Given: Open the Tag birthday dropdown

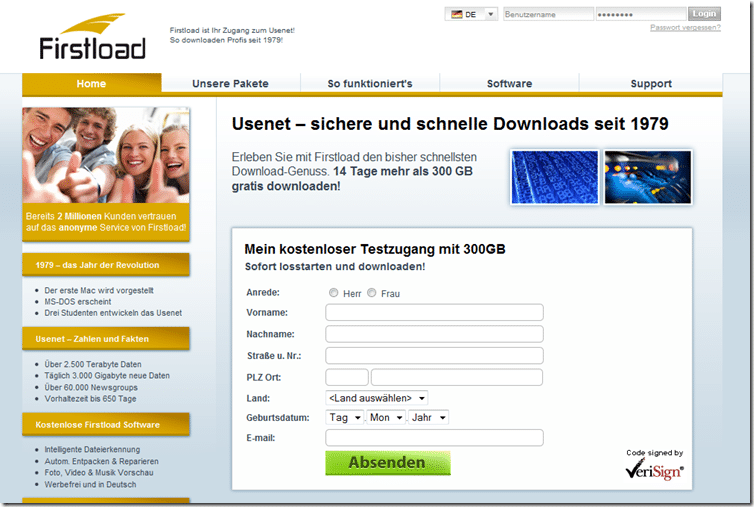Looking at the screenshot, I should click(345, 418).
